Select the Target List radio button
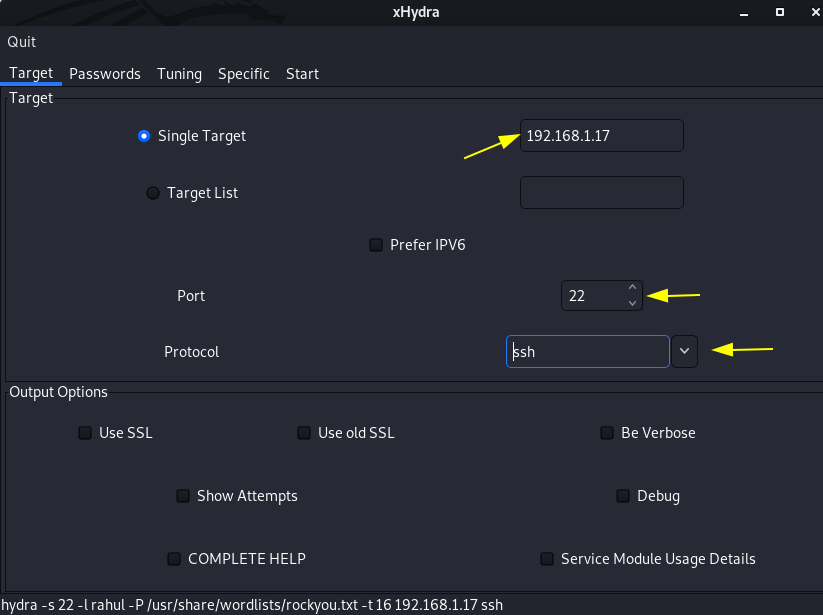This screenshot has height=615, width=823. click(x=153, y=193)
